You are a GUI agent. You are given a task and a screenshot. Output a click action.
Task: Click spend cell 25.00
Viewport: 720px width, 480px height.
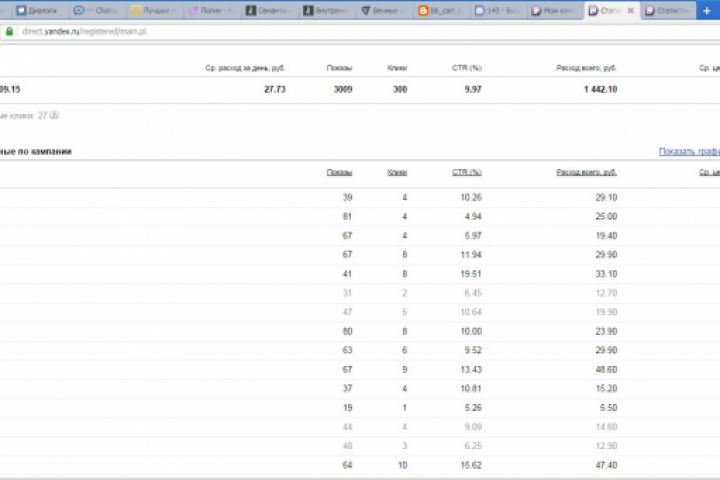pos(606,216)
